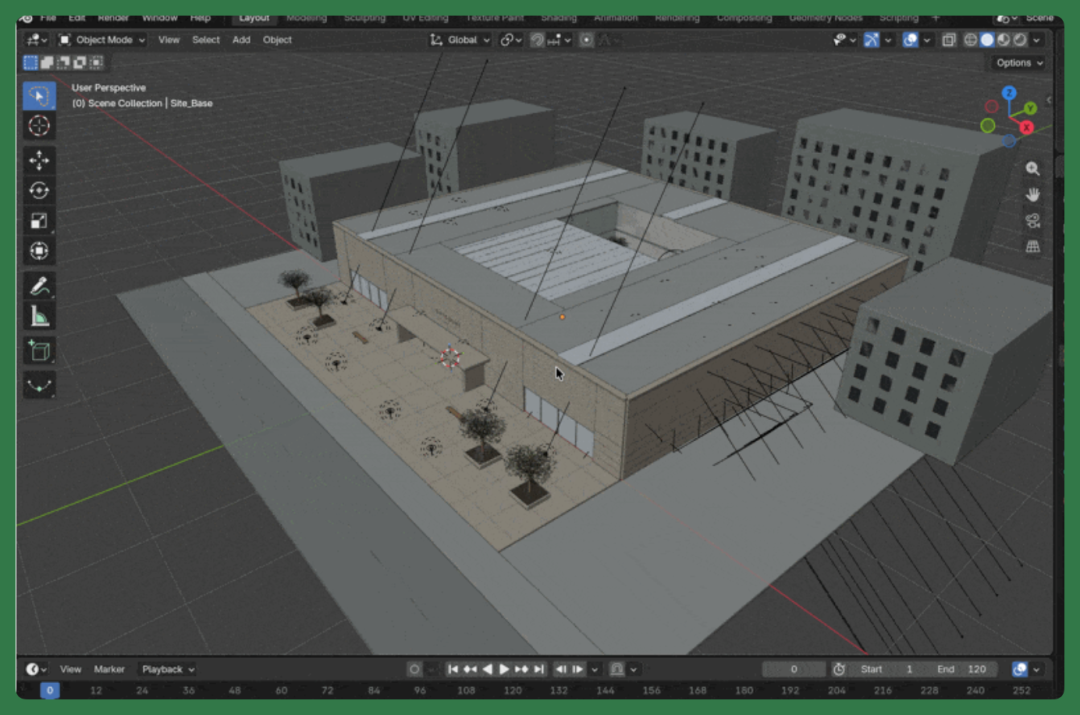Click the red X axis on gizmo
Image resolution: width=1080 pixels, height=715 pixels.
click(1026, 127)
